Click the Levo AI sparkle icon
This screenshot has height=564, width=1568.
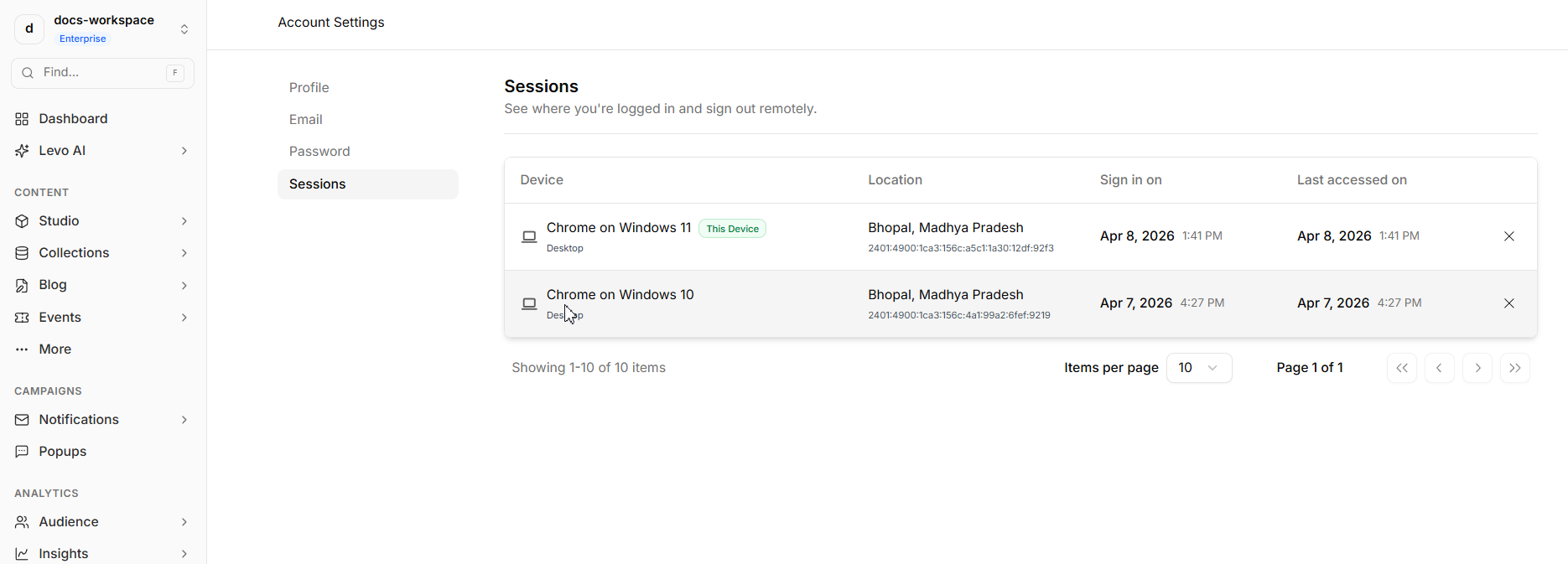click(22, 151)
